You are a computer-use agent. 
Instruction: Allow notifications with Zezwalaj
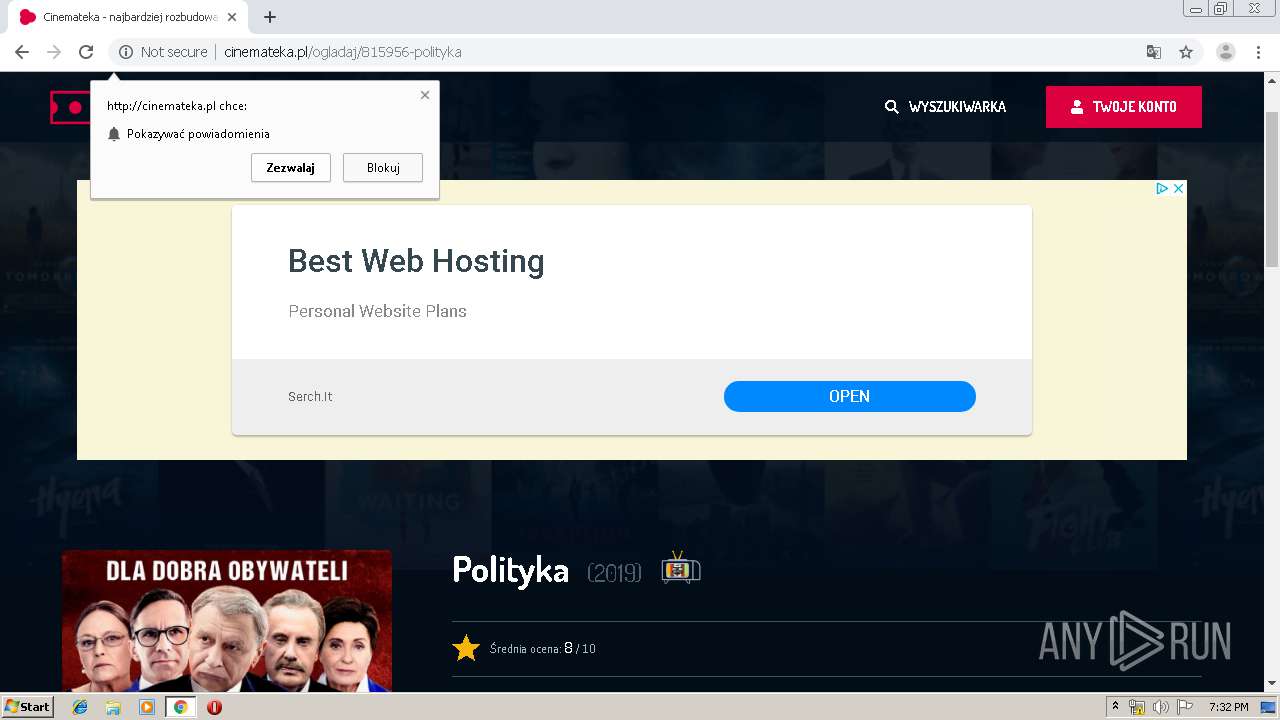(x=290, y=168)
